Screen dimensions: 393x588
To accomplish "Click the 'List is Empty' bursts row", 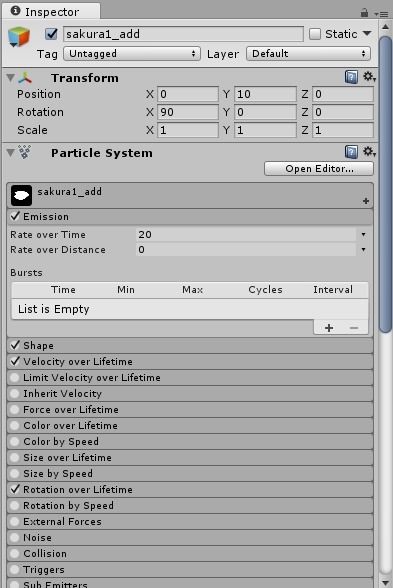I will pos(190,309).
